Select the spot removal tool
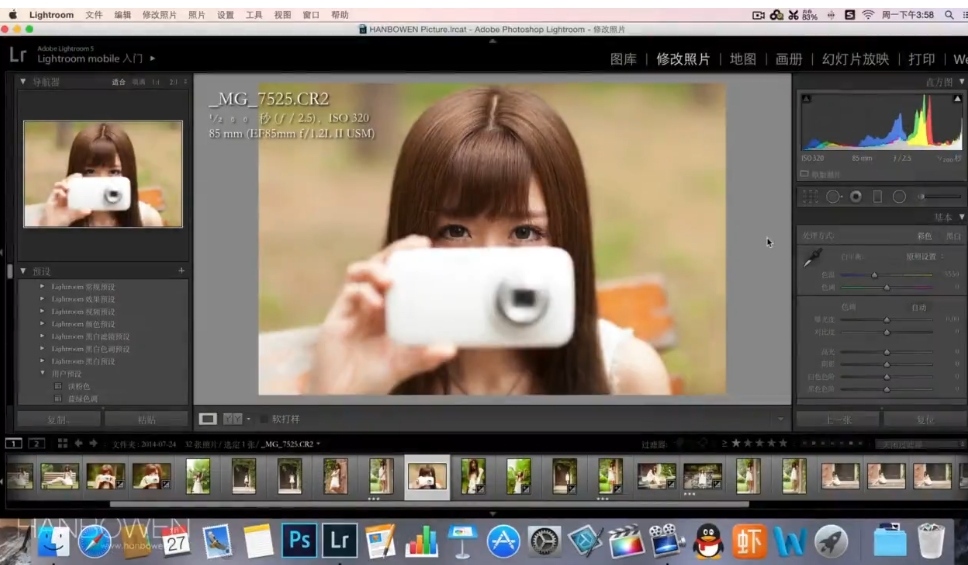968x565 pixels. (x=833, y=197)
